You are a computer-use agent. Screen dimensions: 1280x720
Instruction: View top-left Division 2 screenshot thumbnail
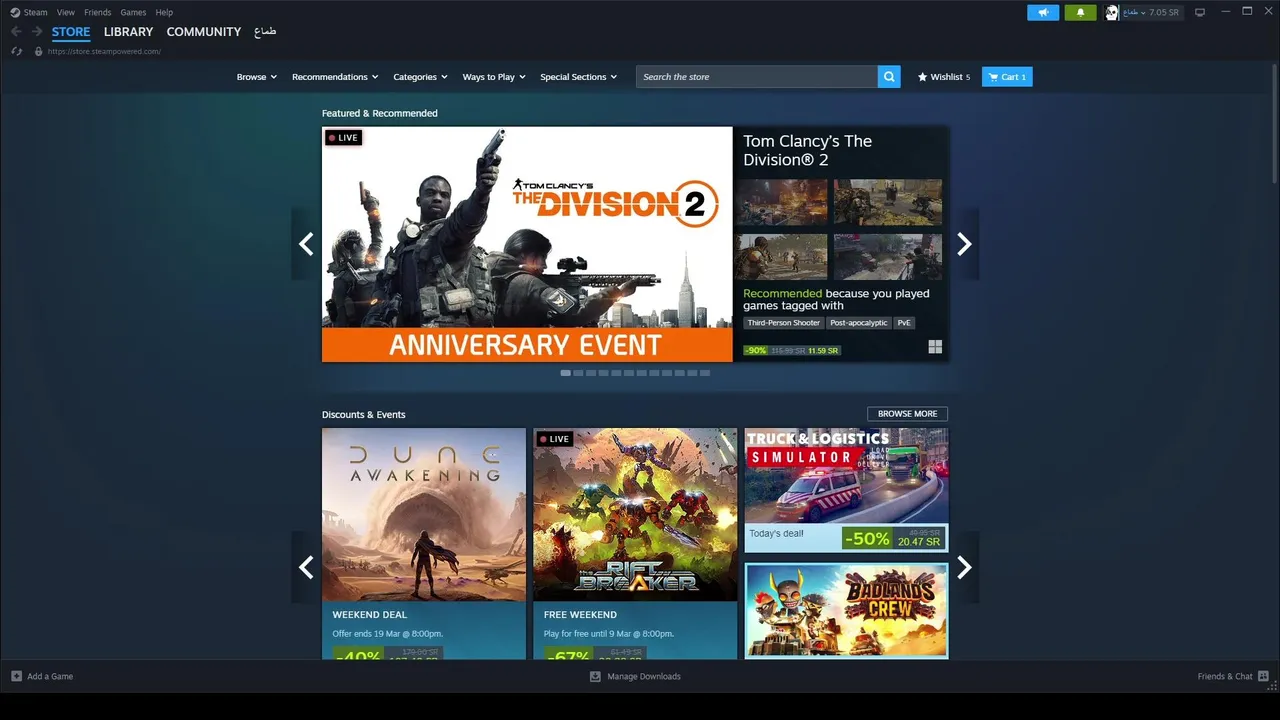coord(781,203)
